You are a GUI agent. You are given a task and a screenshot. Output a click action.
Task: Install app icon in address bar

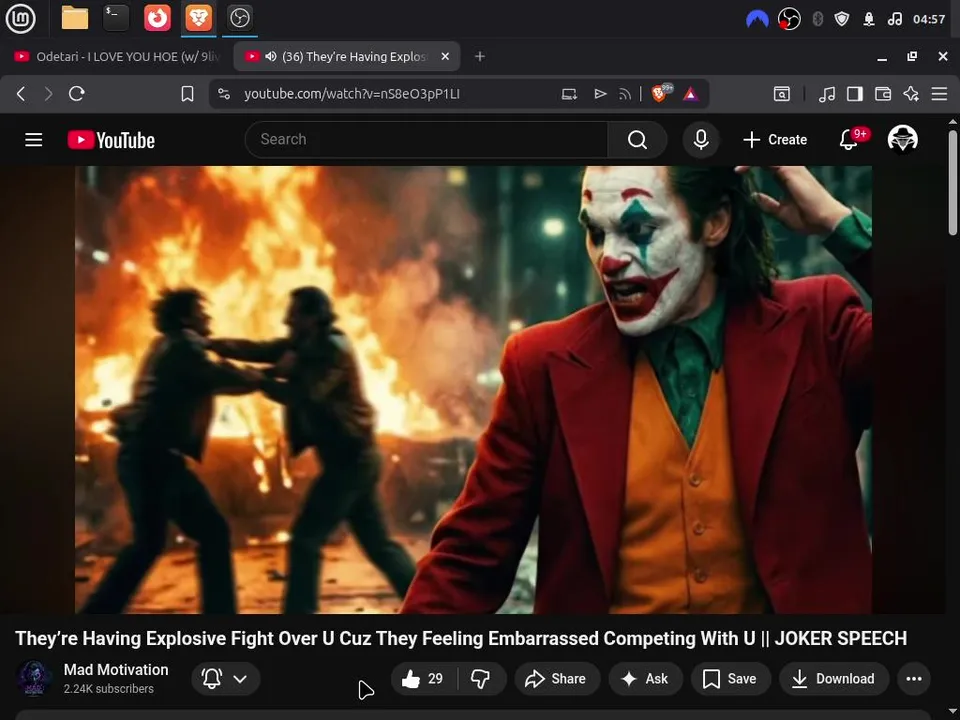tap(569, 94)
